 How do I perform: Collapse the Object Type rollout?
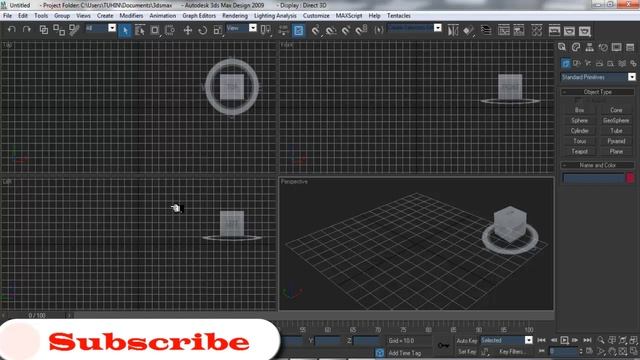coord(598,92)
